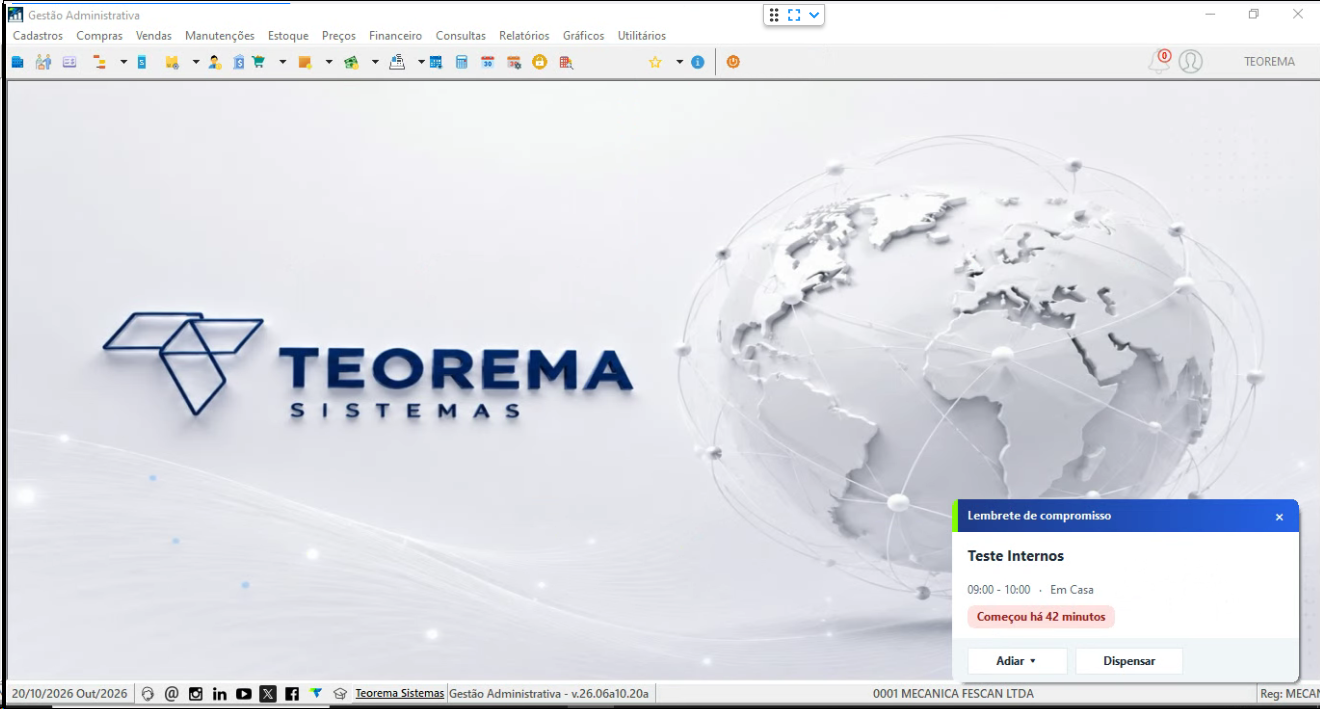Open the Preços menu
1320x709 pixels.
[339, 36]
